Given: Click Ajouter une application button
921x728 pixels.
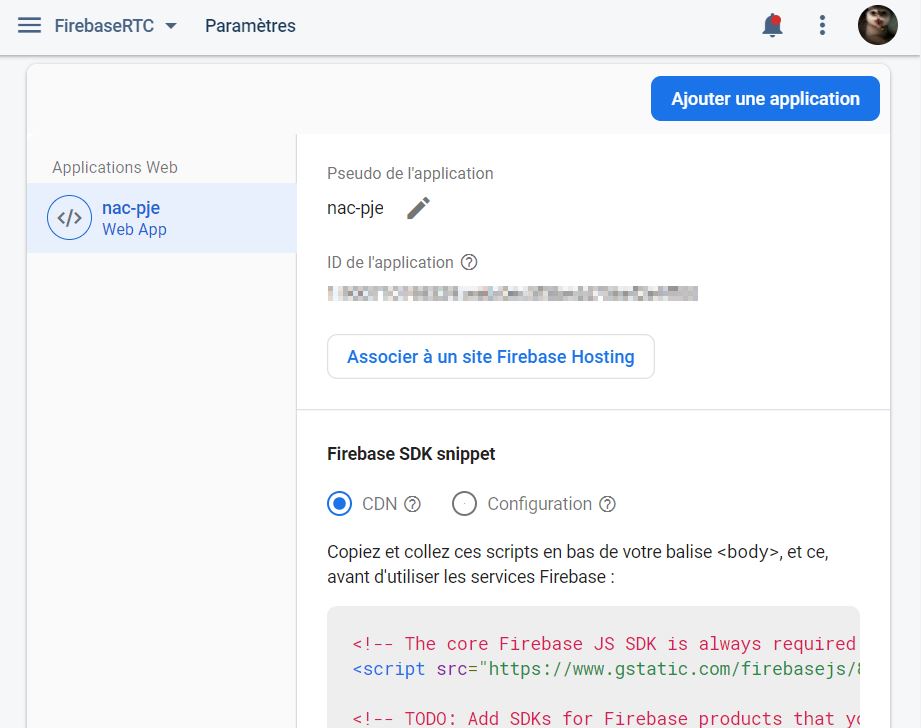Looking at the screenshot, I should pyautogui.click(x=765, y=99).
